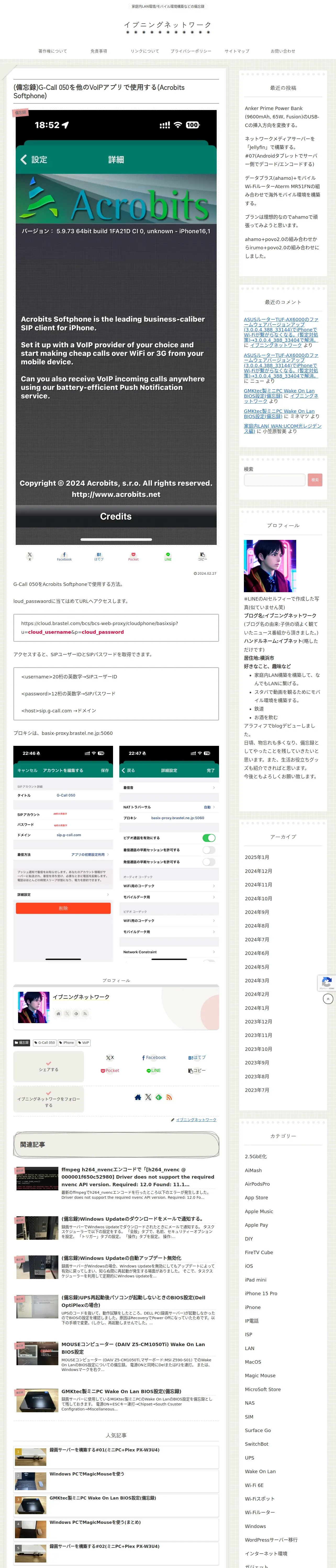Click the search input field in sidebar

click(275, 480)
